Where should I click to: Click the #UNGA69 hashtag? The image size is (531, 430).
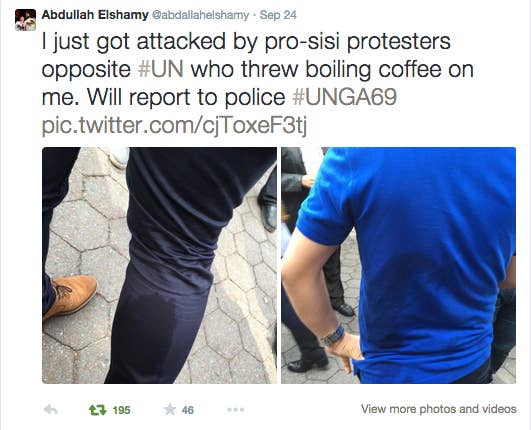click(344, 97)
